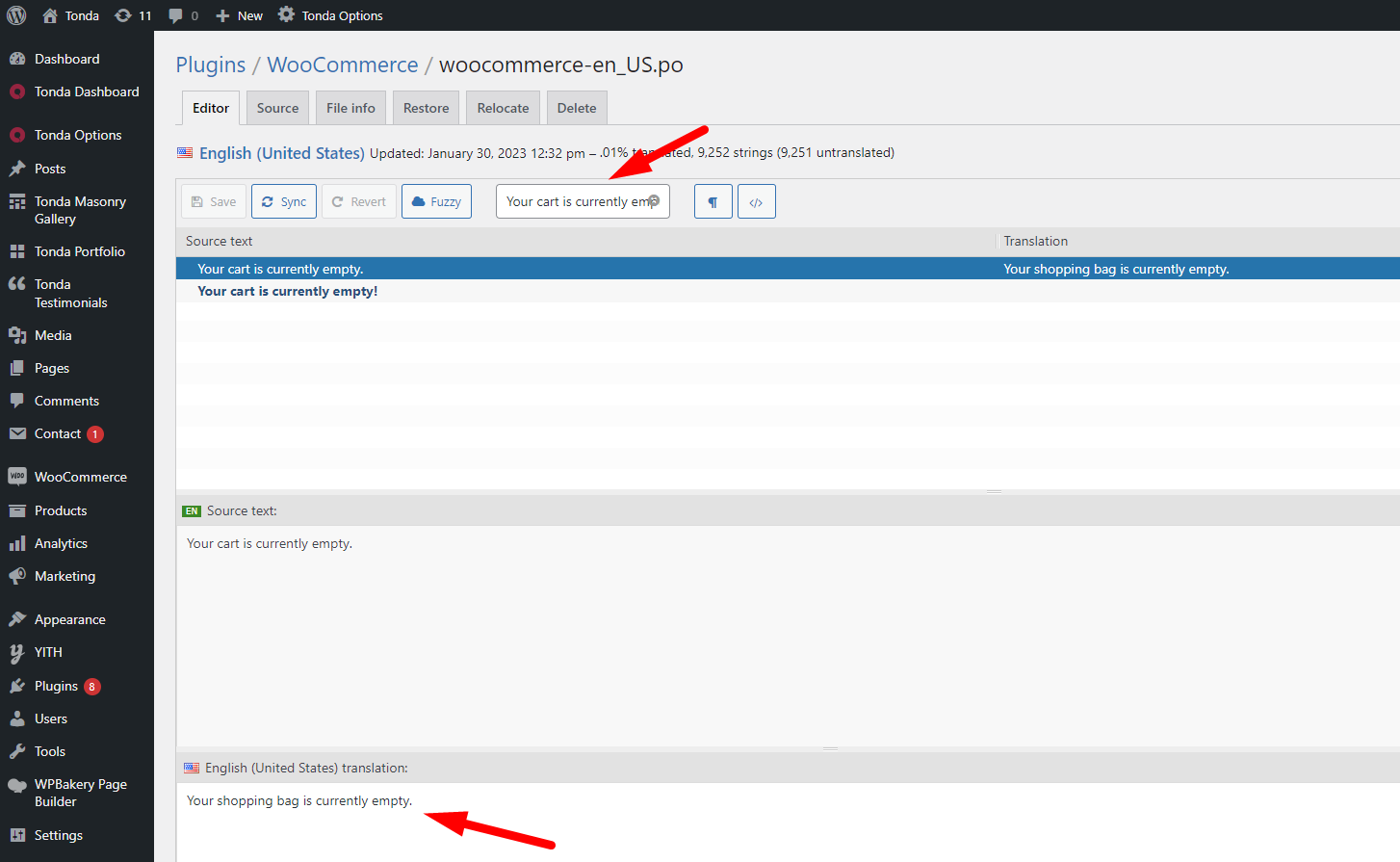Click the splitter handle below the strings list
The height and width of the screenshot is (862, 1400).
pyautogui.click(x=995, y=492)
